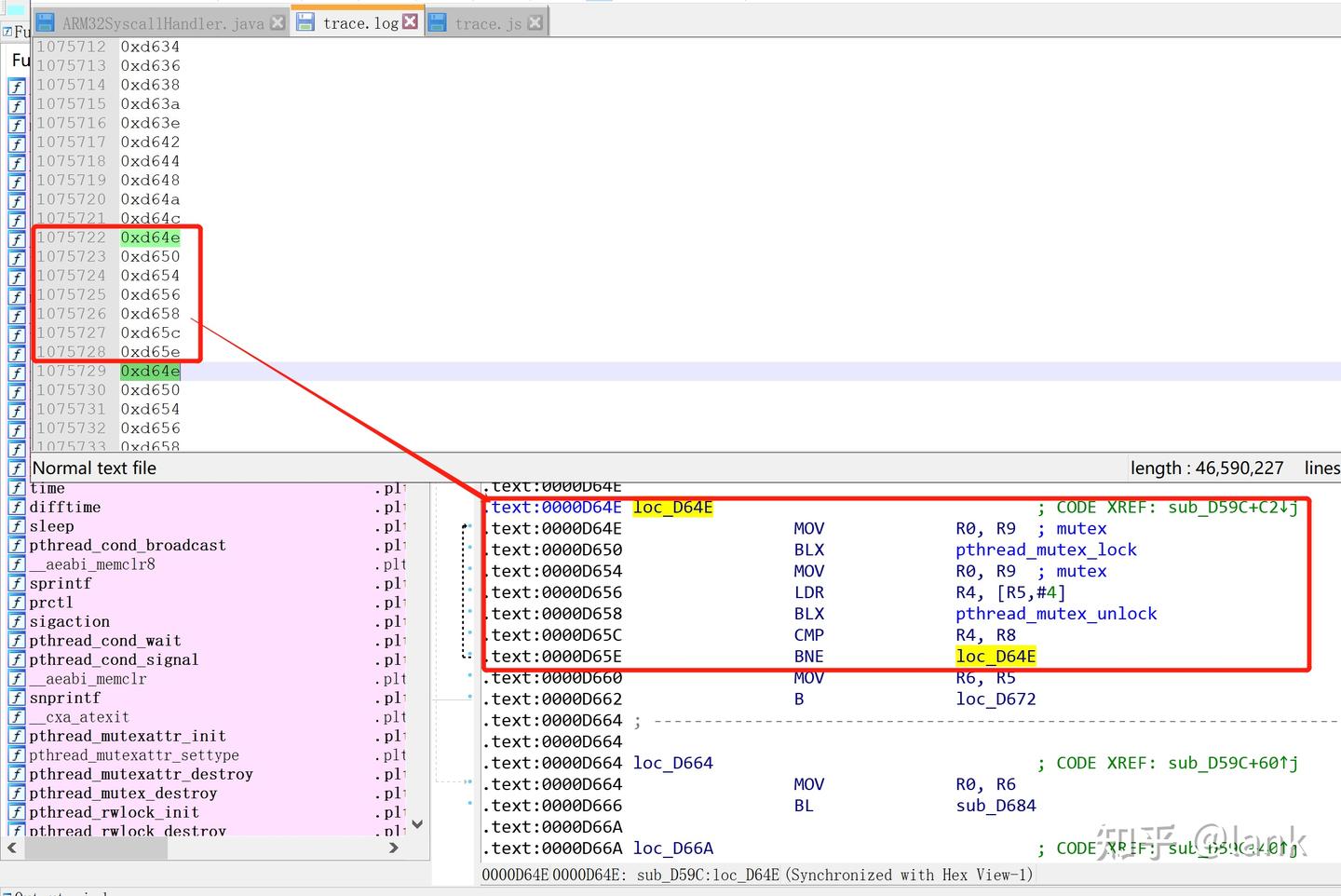
Task: Click function icon next to sigaction
Action: [x=17, y=622]
